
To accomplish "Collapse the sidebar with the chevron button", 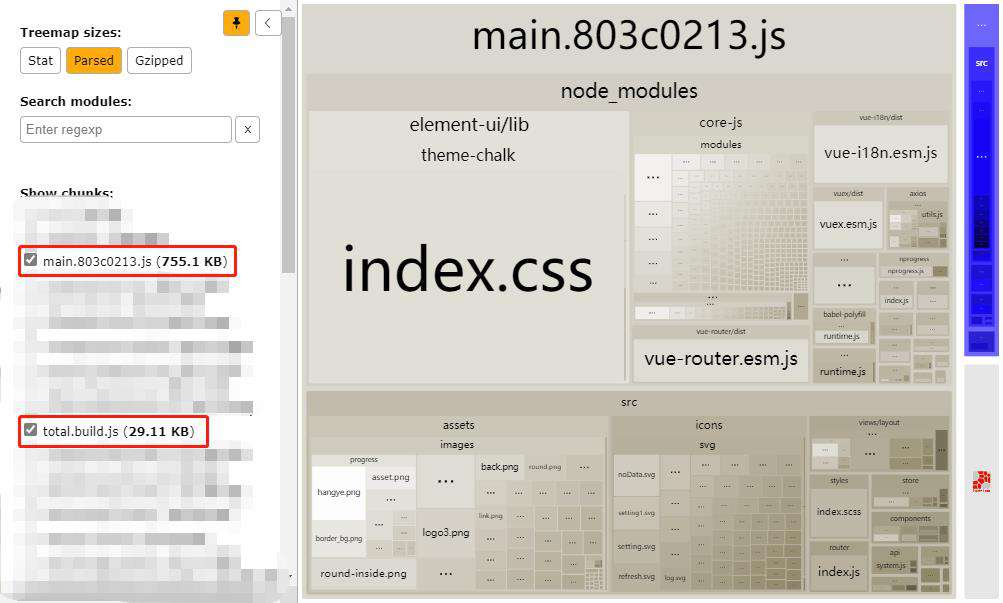I will [x=267, y=24].
